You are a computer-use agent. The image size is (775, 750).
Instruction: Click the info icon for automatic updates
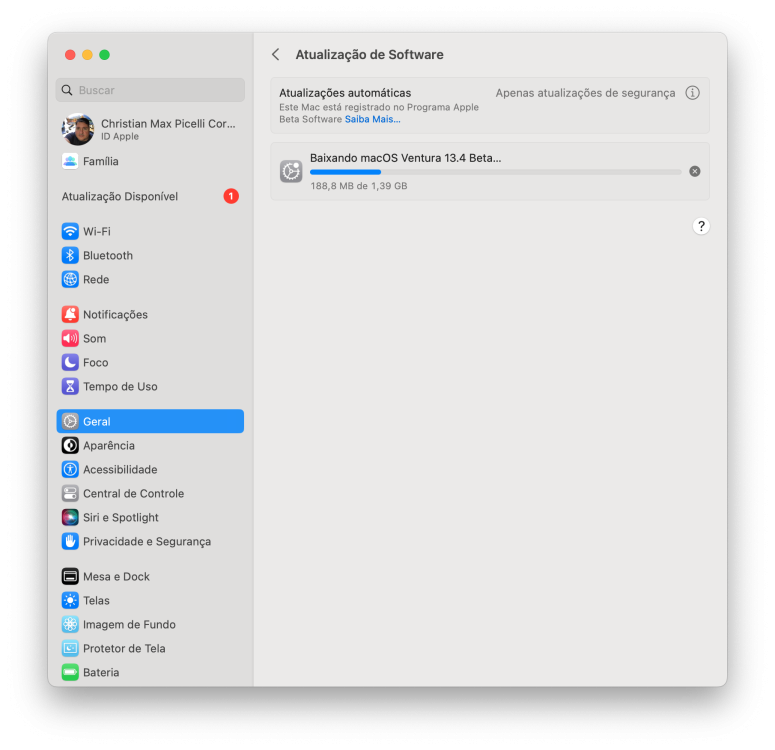692,93
